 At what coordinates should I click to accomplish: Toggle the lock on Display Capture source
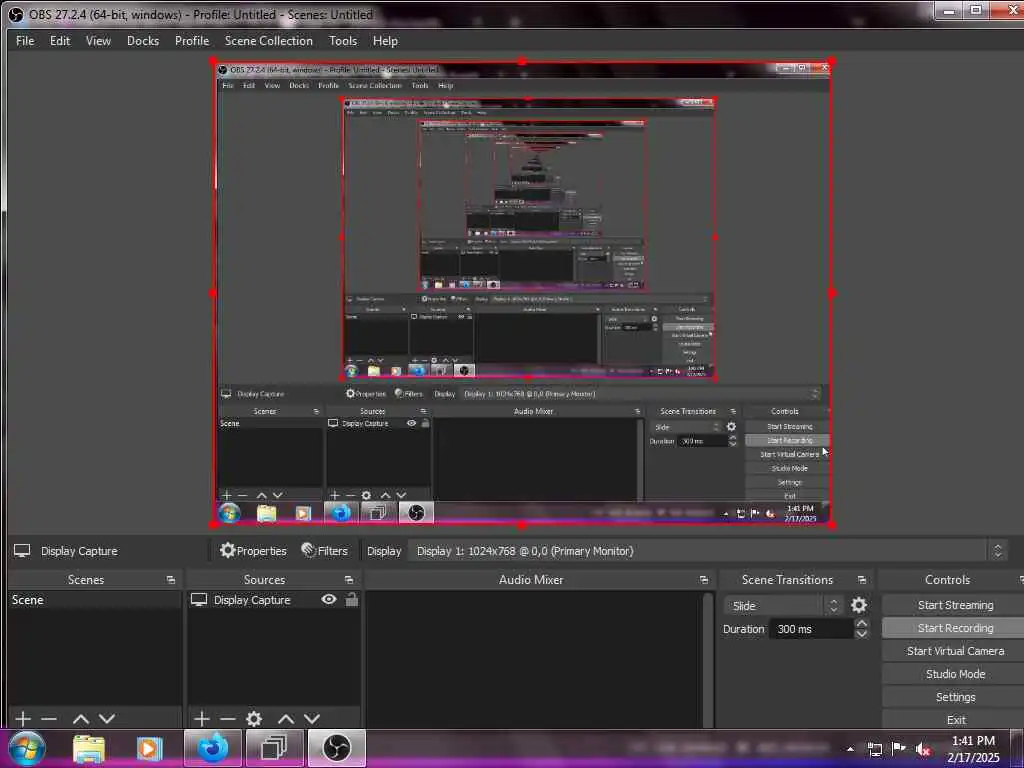click(351, 599)
